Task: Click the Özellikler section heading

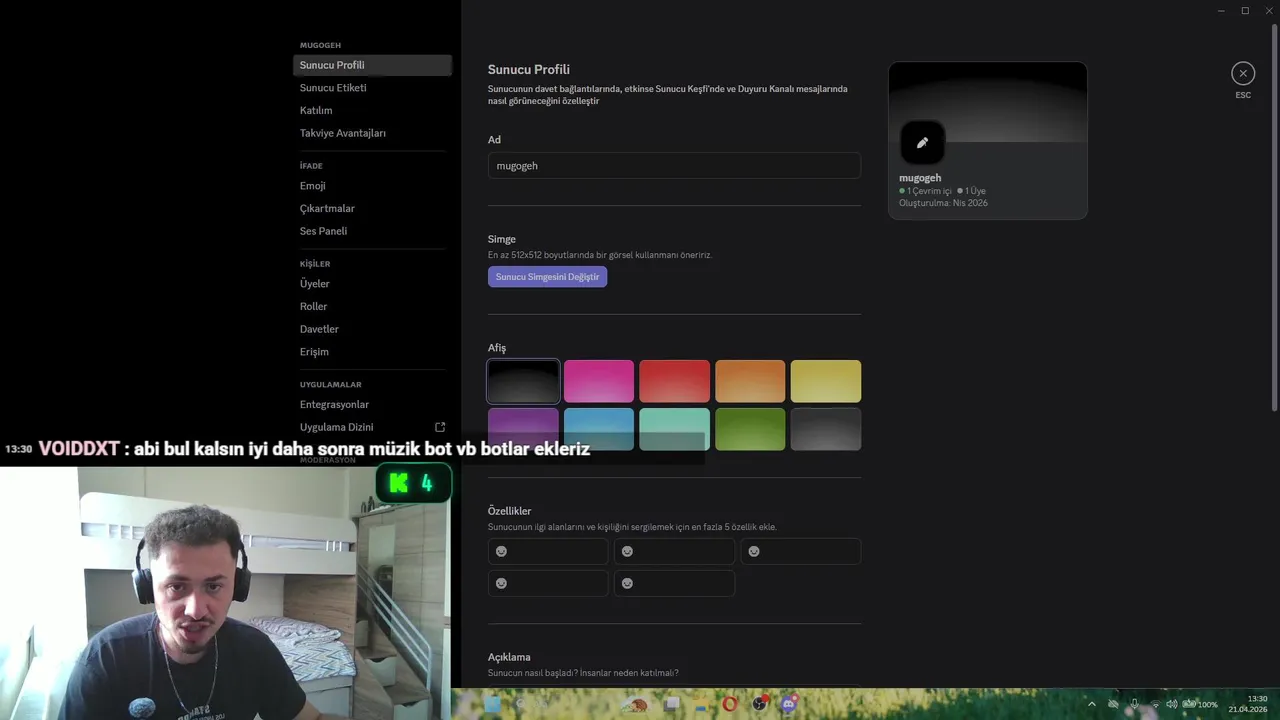Action: pyautogui.click(x=509, y=511)
